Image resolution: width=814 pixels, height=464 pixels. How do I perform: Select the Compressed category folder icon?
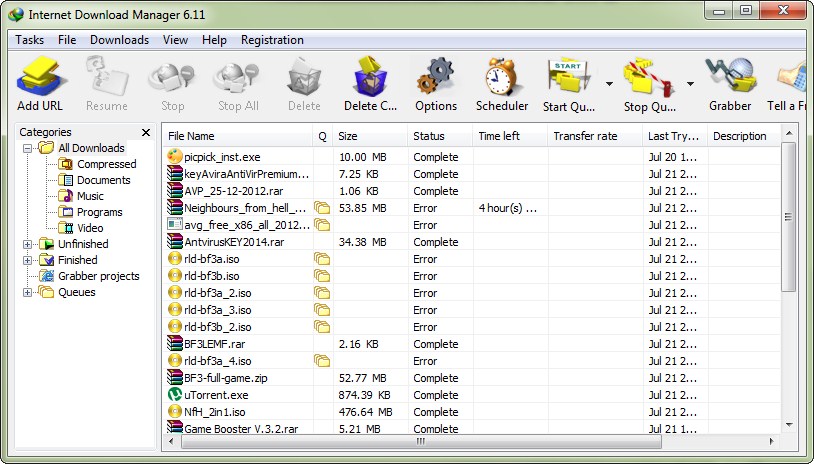(x=65, y=164)
